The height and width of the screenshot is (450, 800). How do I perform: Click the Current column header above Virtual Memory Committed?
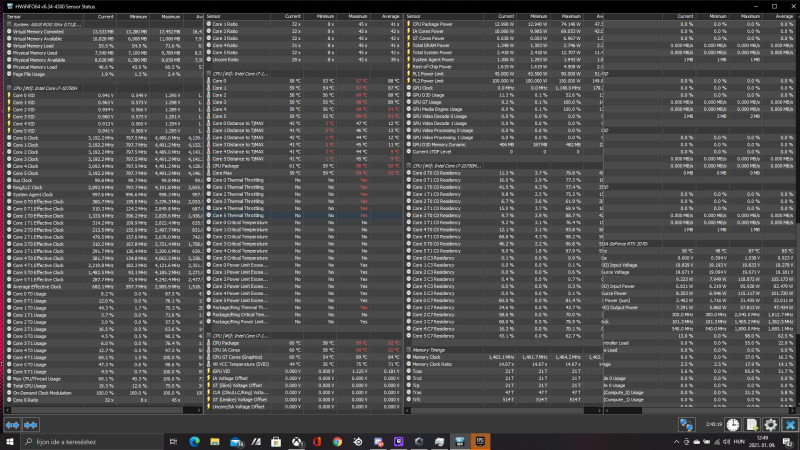99,17
